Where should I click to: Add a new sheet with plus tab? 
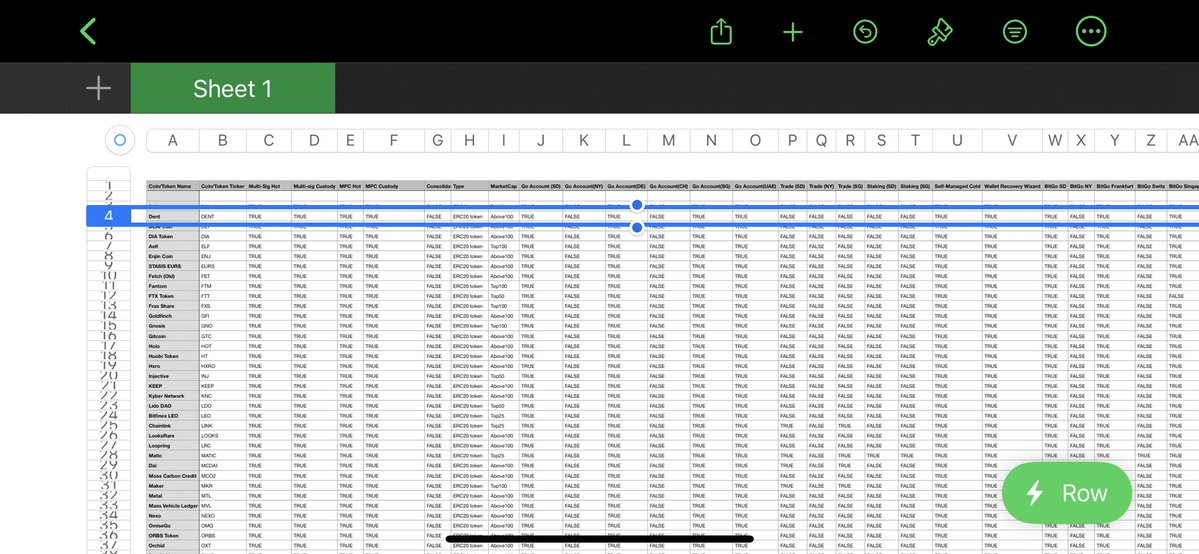coord(99,88)
